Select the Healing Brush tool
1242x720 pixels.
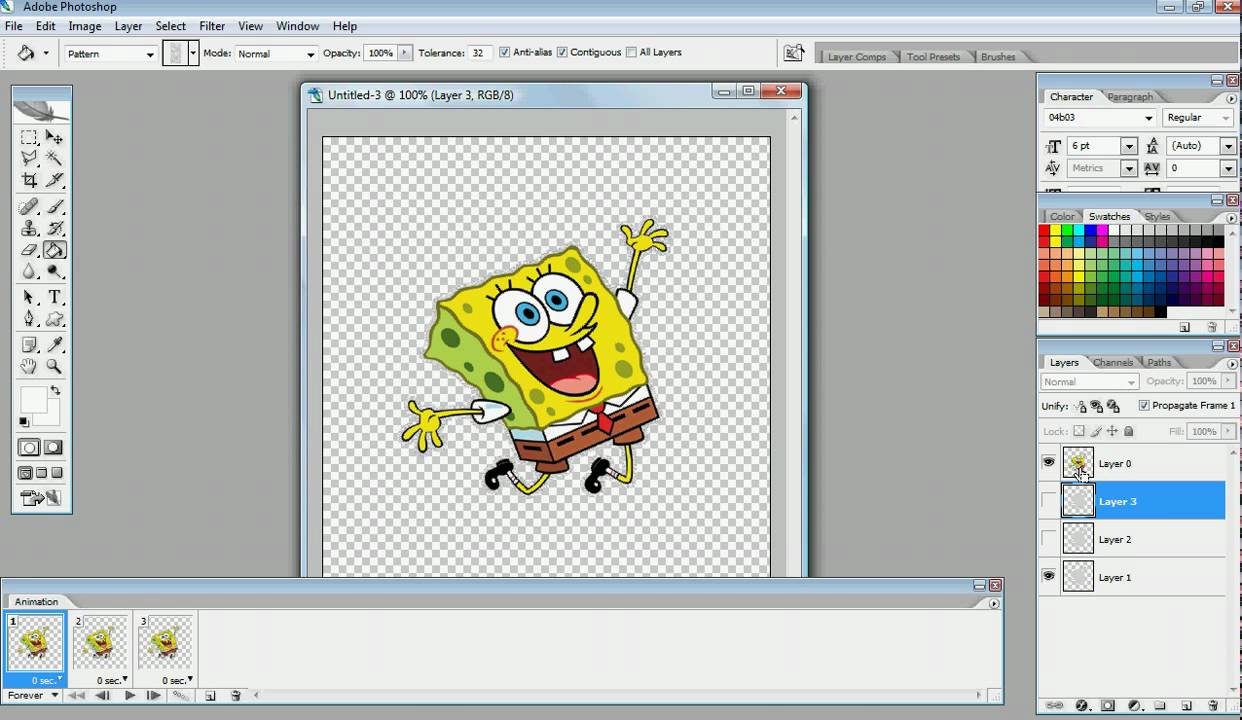[29, 207]
